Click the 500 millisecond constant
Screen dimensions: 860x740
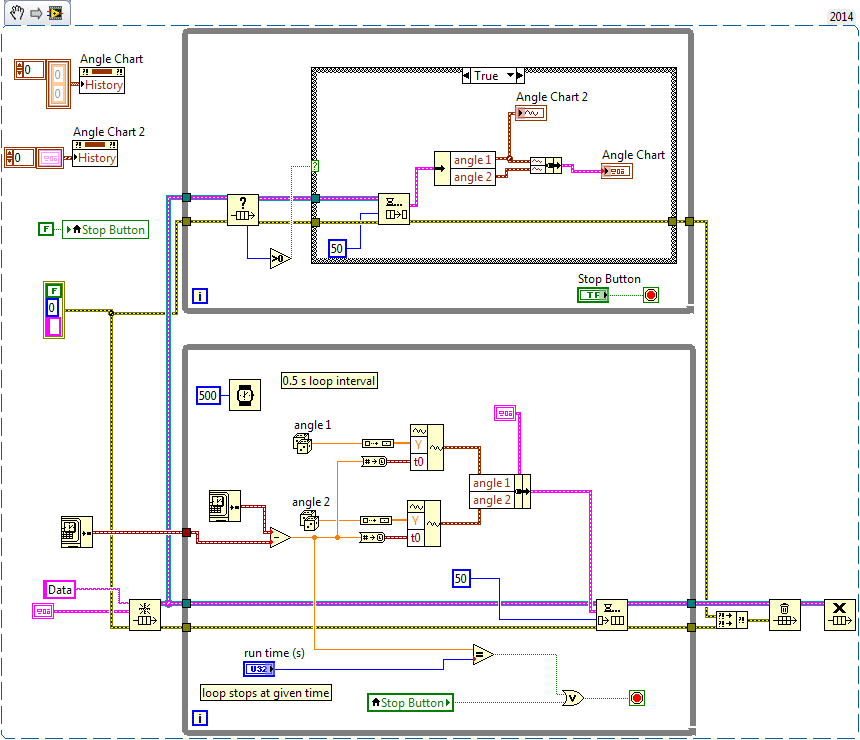click(x=208, y=396)
